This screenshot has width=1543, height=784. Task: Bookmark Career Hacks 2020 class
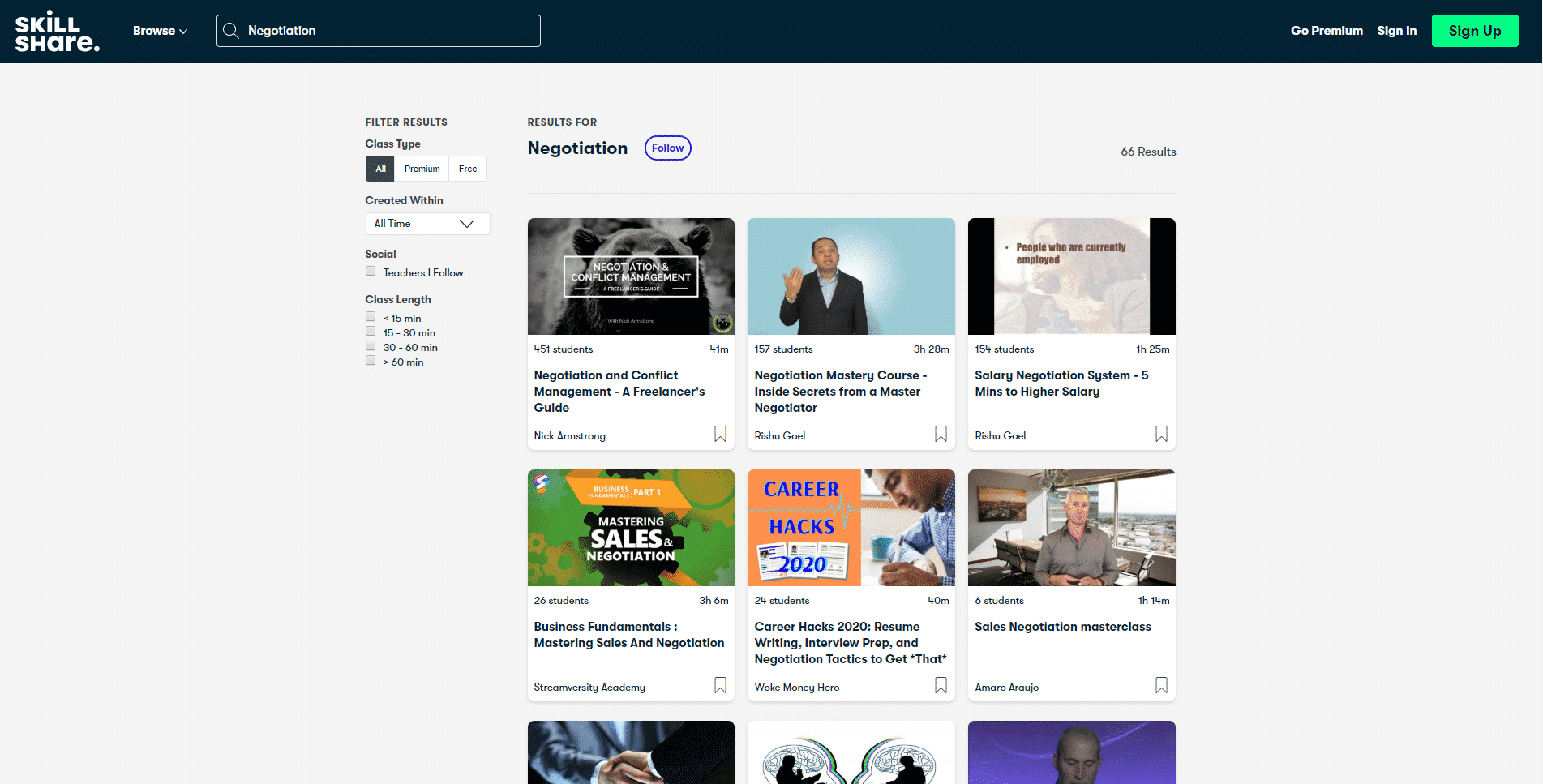tap(941, 686)
